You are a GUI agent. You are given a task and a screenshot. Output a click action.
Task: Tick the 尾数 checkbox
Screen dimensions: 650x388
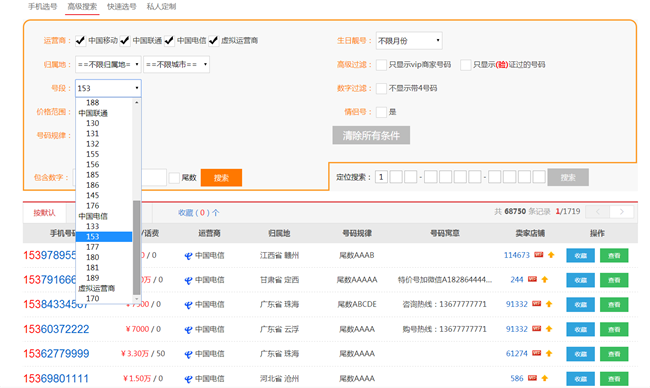pos(175,178)
